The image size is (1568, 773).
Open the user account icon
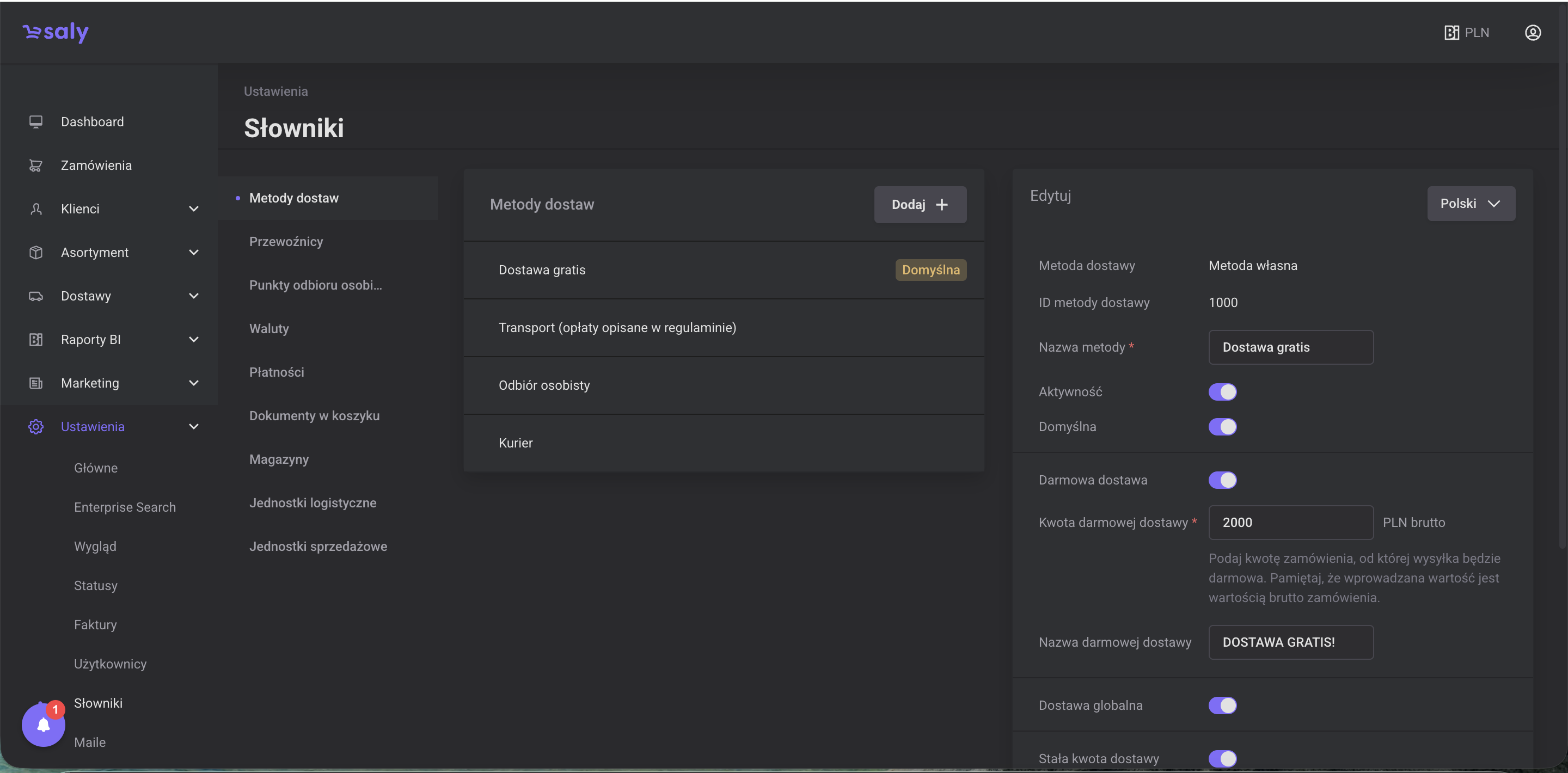tap(1533, 32)
